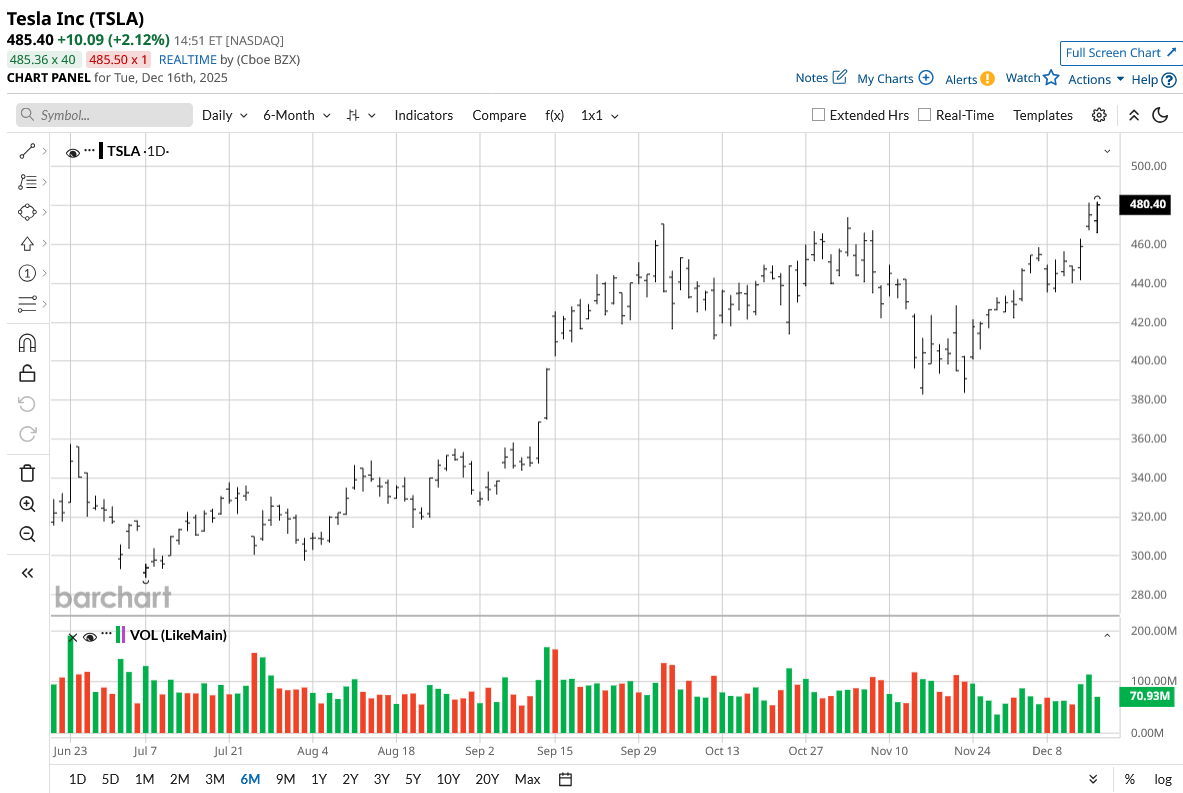Select the 5Y time range
Screen dimensions: 1183x793
(413, 779)
